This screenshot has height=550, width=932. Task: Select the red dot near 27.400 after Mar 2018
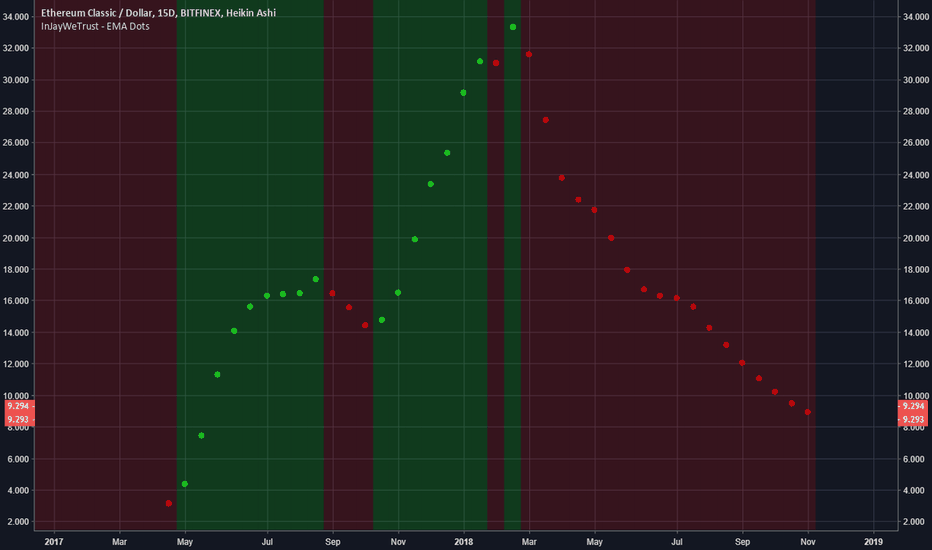tap(546, 120)
